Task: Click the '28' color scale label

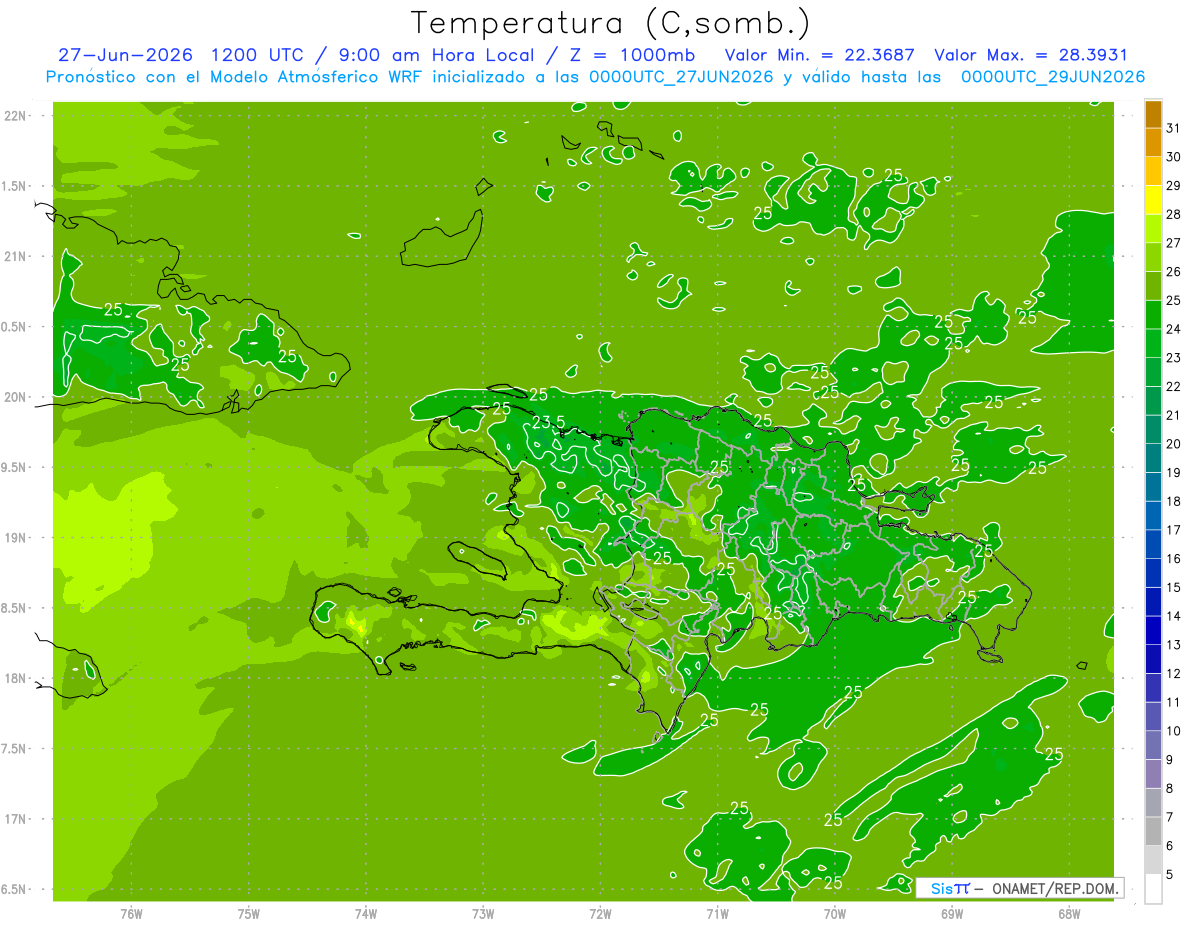Action: coord(1174,214)
